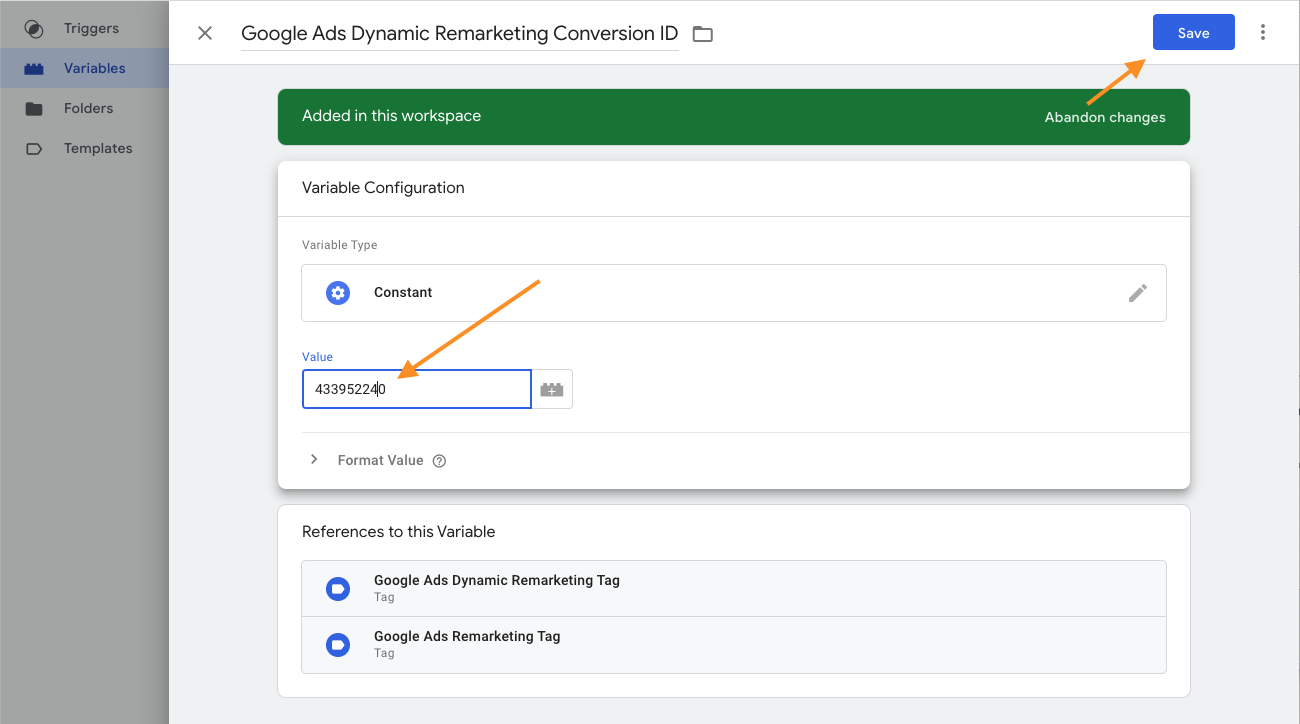Screen dimensions: 1300x724
Task: Click the Variable Type label
Action: (339, 244)
